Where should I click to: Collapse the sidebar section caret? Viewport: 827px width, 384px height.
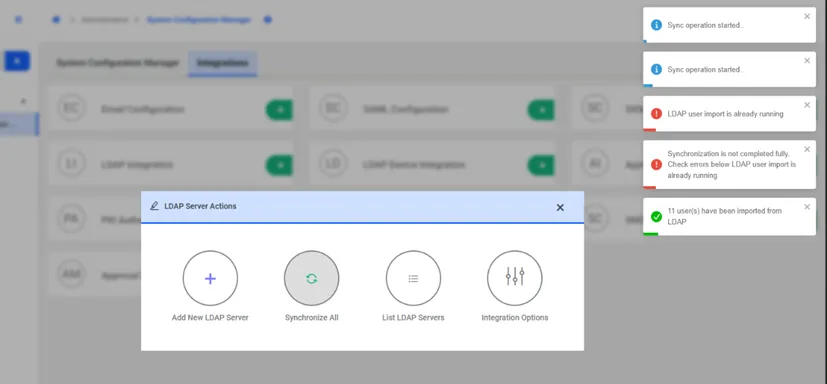23,101
